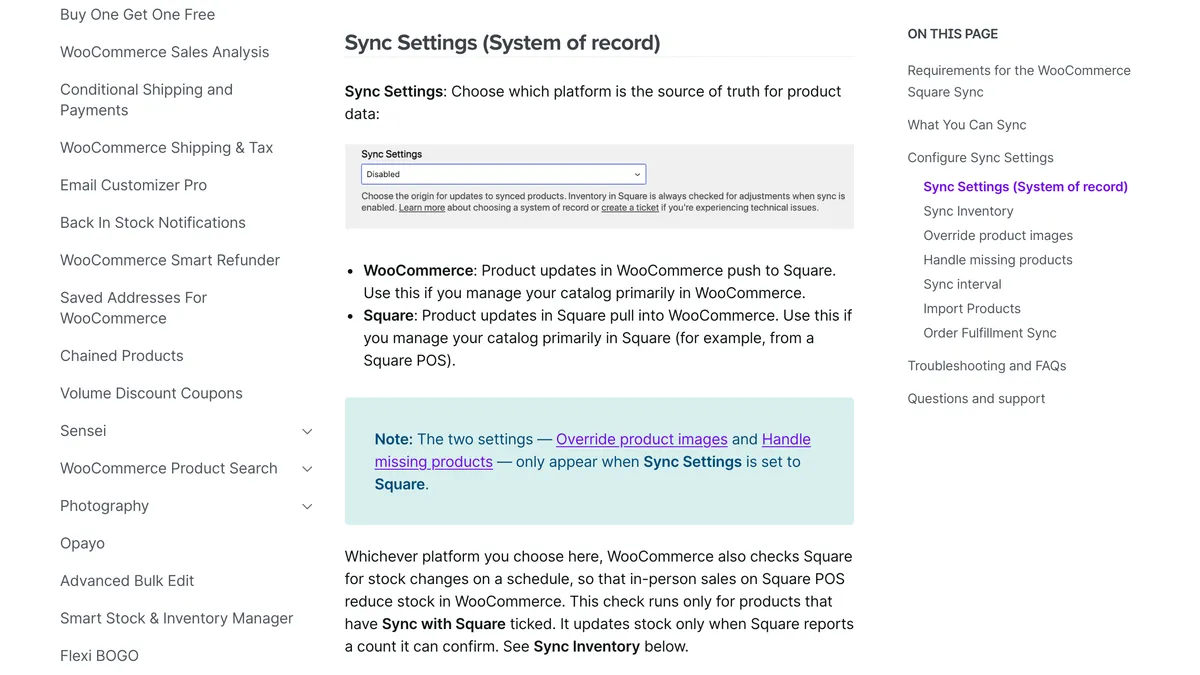This screenshot has width=1200, height=675.
Task: Jump to Sync interval section
Action: coord(962,284)
